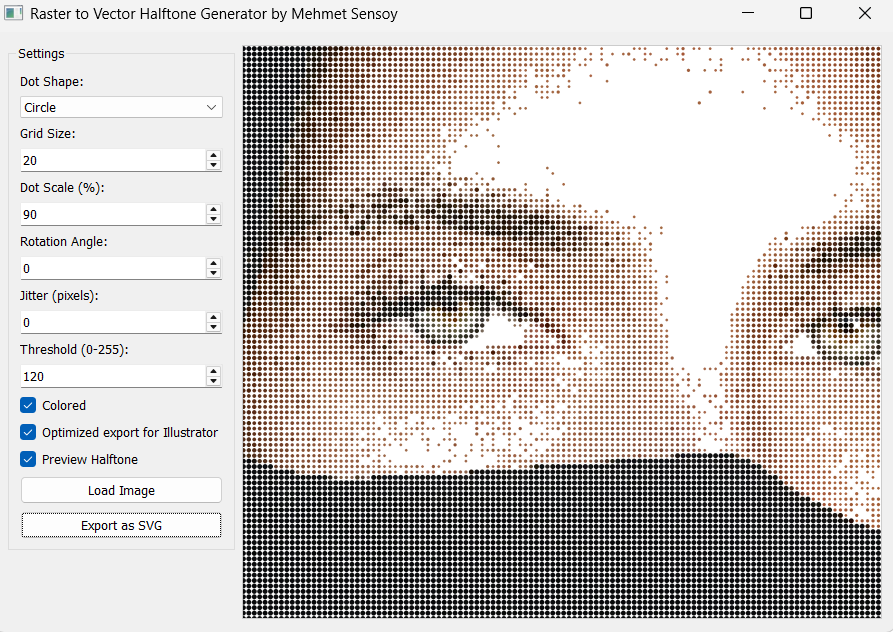
Task: Click the application icon in title bar
Action: point(13,13)
